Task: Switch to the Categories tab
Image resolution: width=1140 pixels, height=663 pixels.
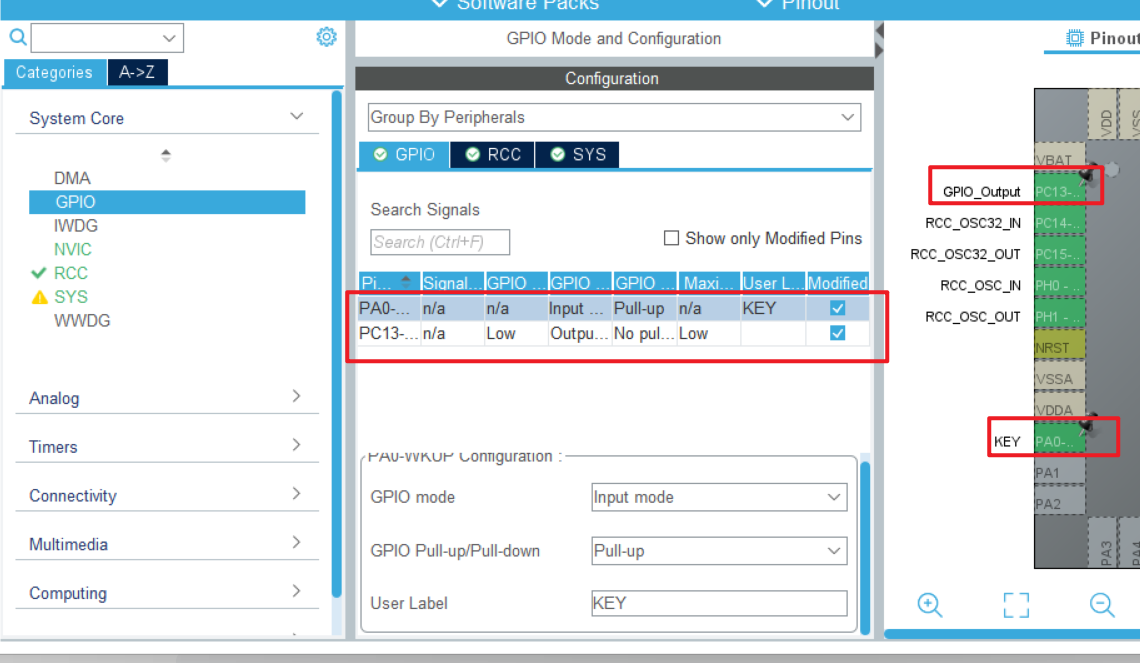Action: click(55, 73)
